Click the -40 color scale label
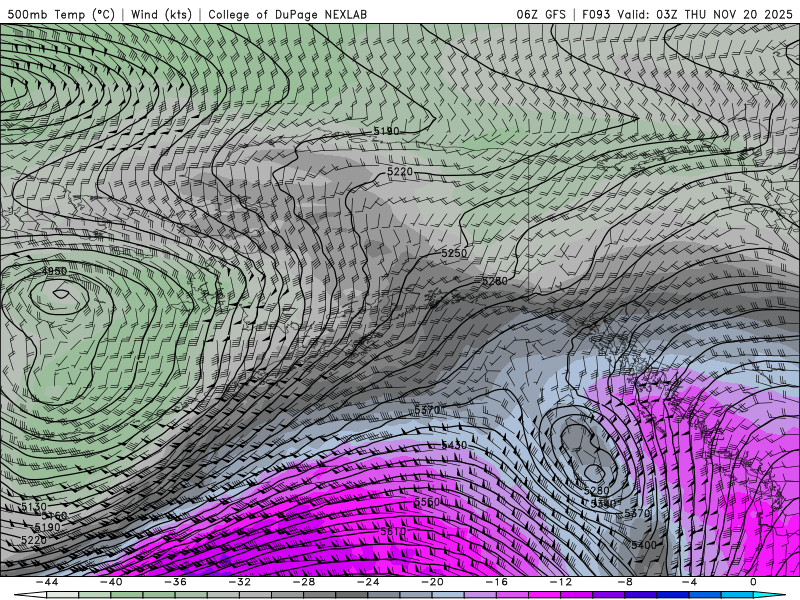The image size is (800, 600). pyautogui.click(x=111, y=582)
